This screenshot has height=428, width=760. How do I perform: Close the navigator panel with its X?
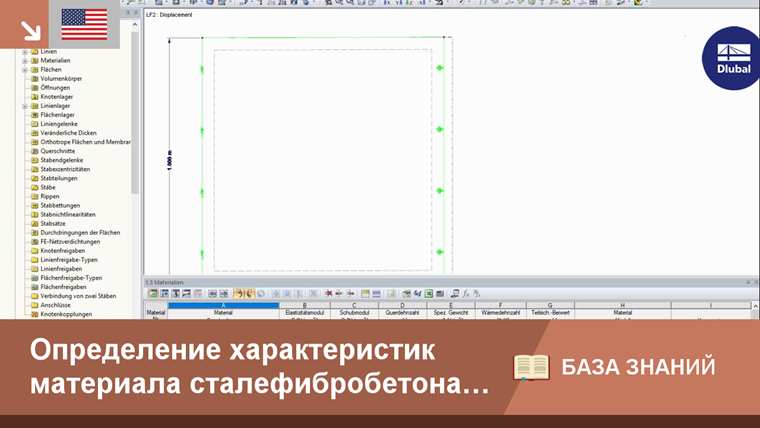[136, 13]
